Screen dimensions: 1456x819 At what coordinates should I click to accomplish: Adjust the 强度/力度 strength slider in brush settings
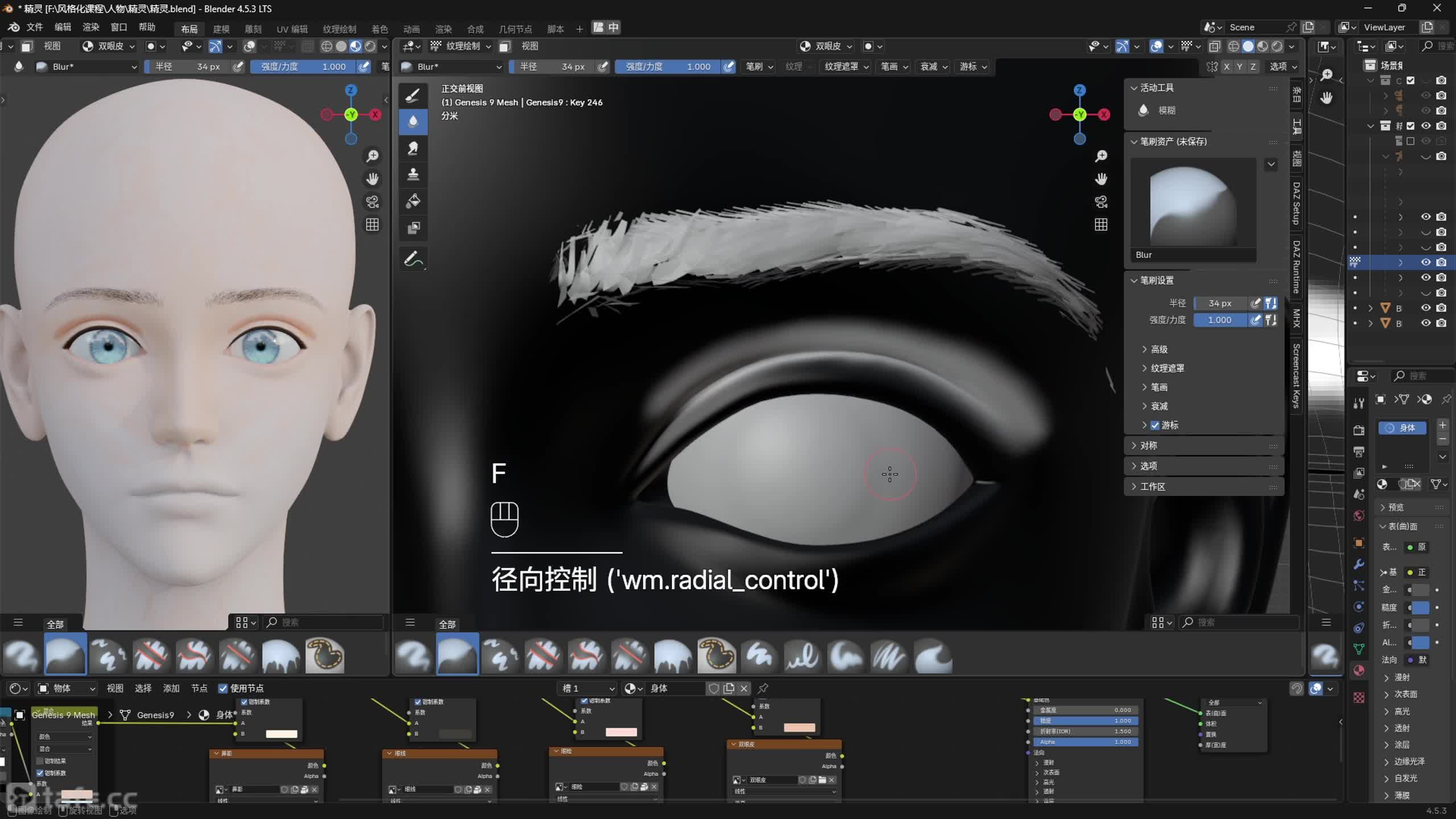click(1220, 320)
